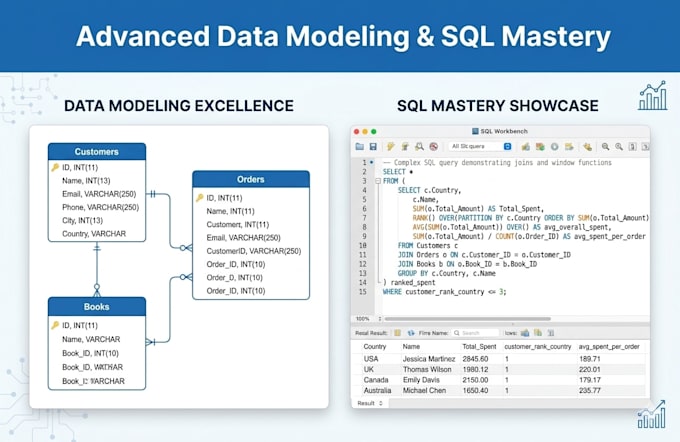Click the primary key icon in Books table

click(x=55, y=325)
